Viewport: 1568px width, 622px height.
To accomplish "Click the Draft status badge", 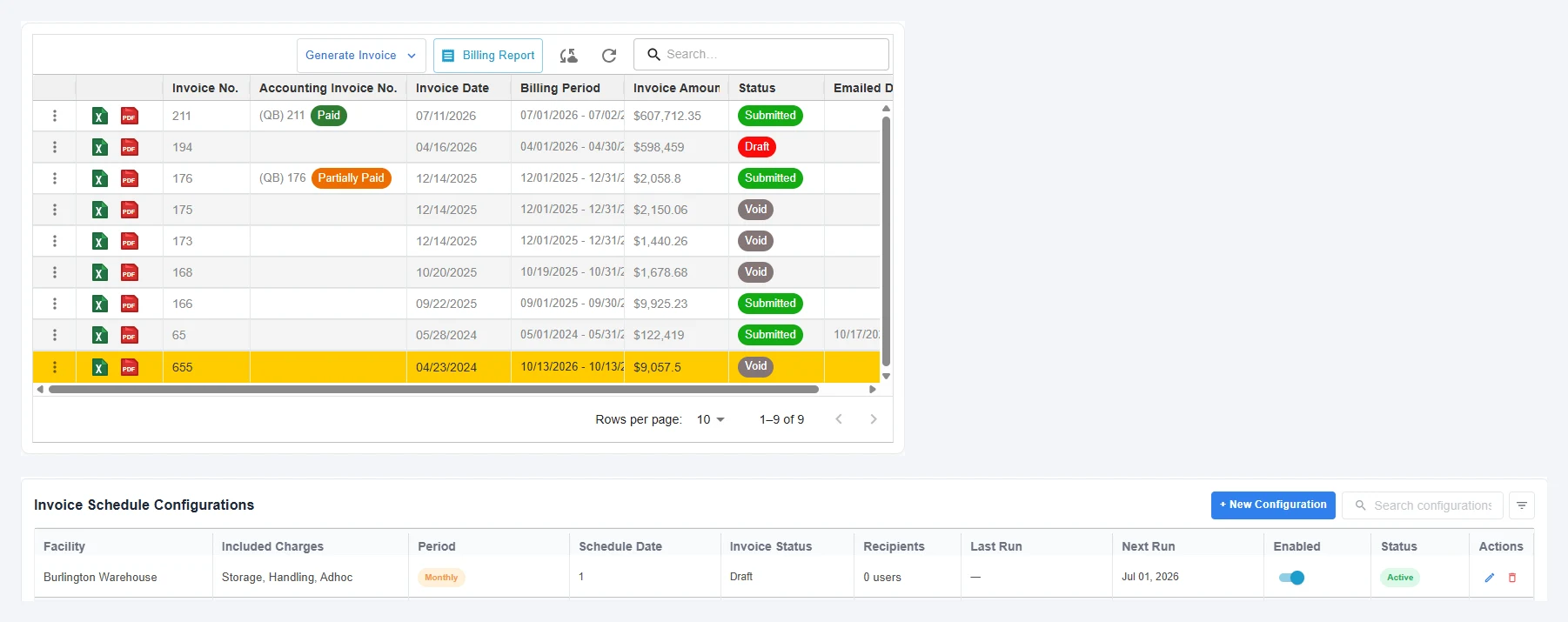I will click(x=757, y=147).
